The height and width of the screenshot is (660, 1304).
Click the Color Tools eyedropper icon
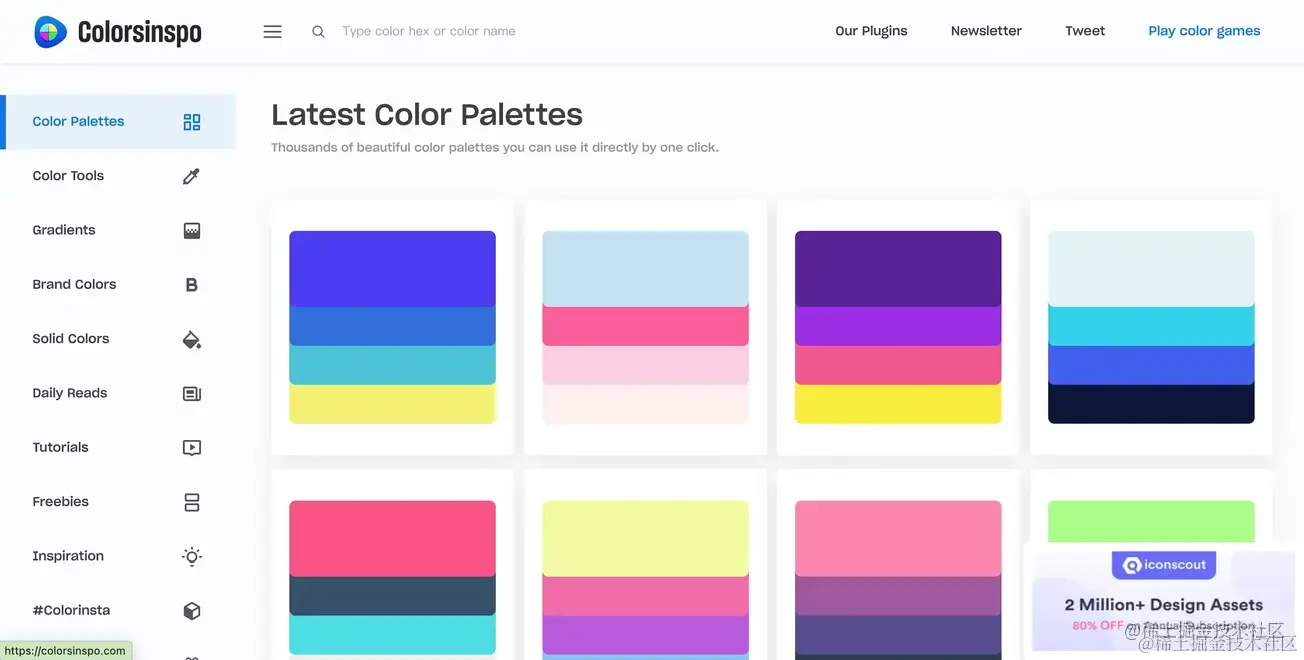(191, 175)
